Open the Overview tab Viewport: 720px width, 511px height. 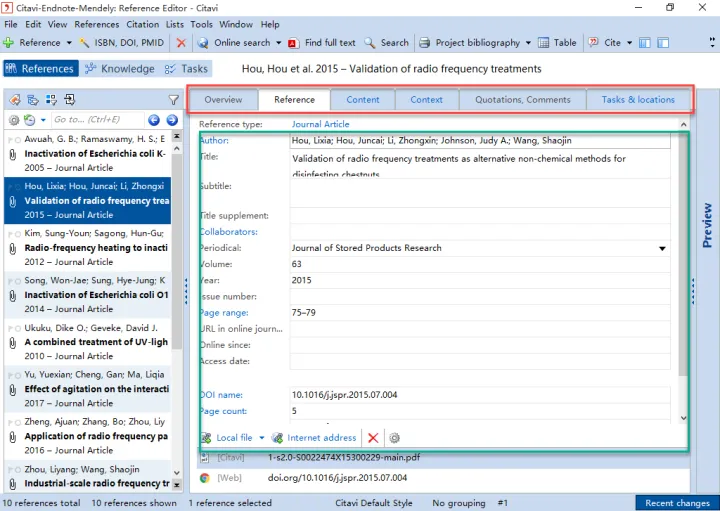[x=223, y=100]
